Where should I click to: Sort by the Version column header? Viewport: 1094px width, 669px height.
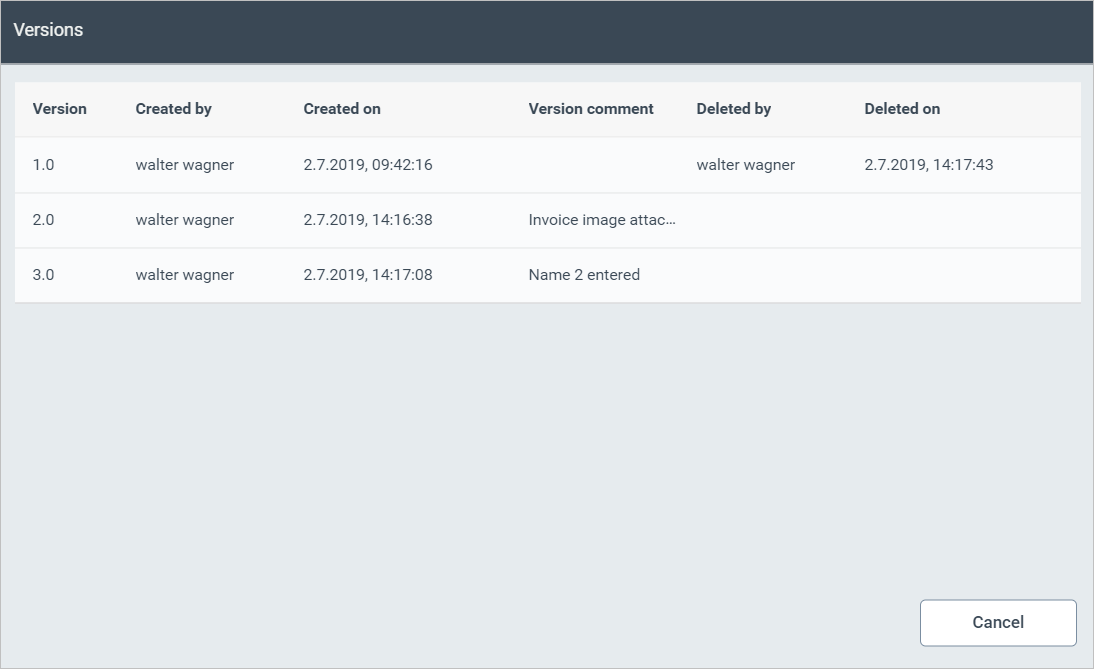point(60,109)
